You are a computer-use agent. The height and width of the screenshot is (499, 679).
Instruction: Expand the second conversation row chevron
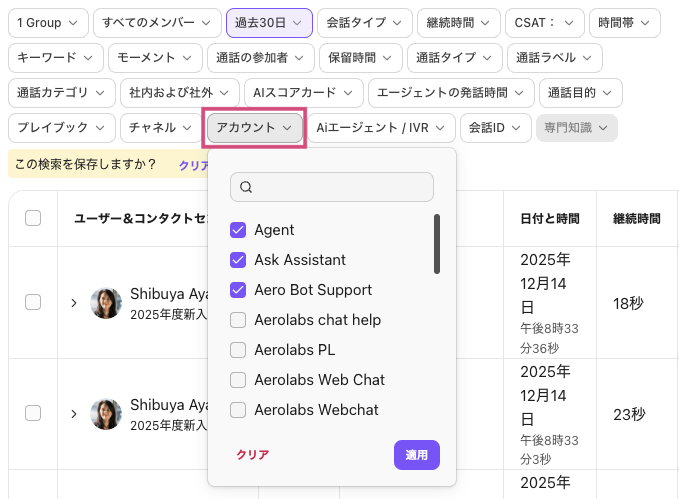(73, 414)
